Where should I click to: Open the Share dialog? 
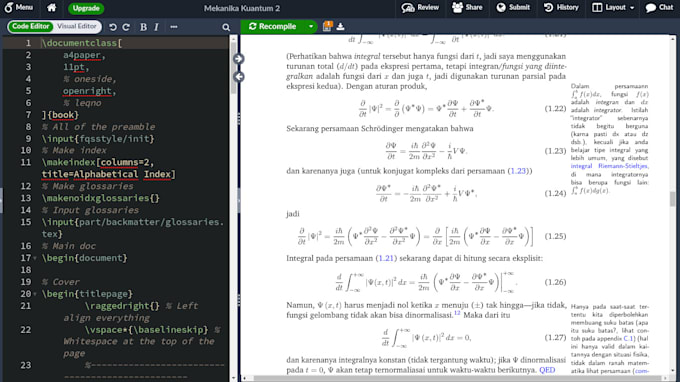click(x=467, y=7)
